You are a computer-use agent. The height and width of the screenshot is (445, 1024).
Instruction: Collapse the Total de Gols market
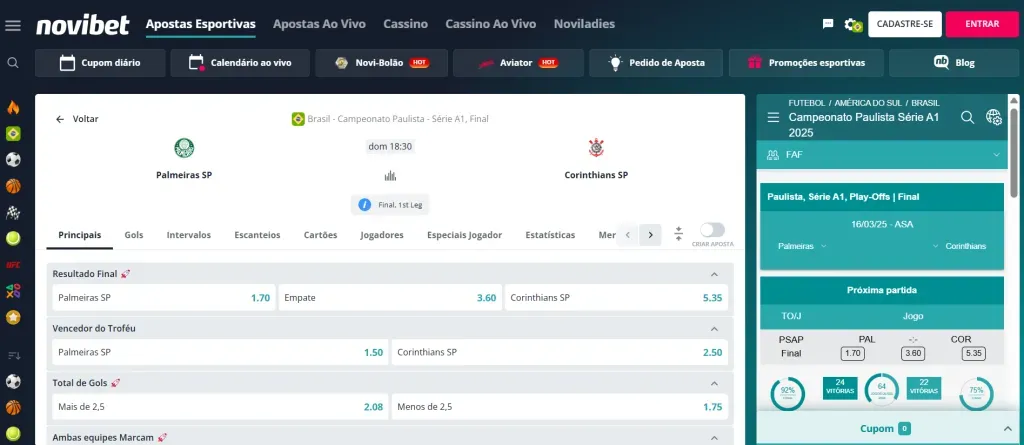click(x=714, y=383)
